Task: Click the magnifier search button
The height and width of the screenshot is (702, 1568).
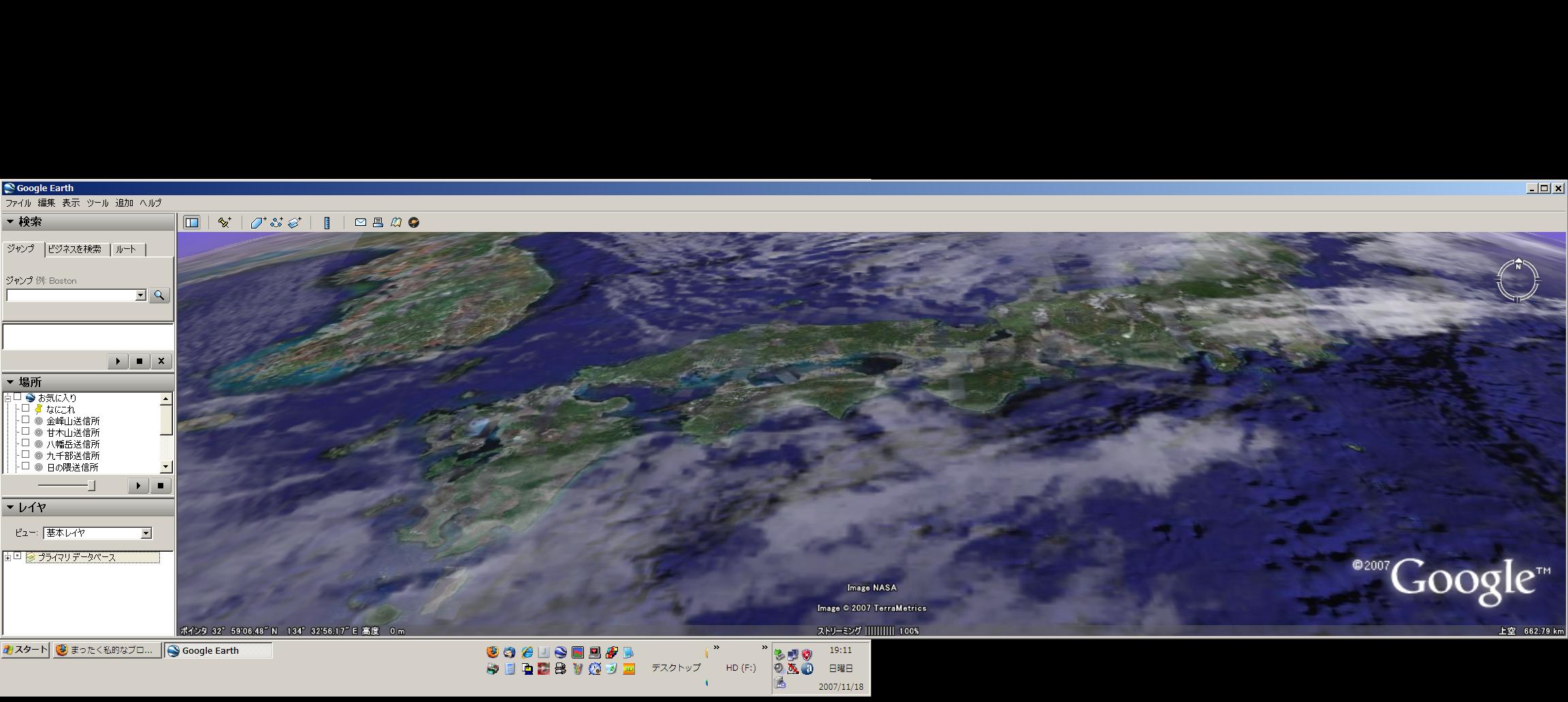Action: pyautogui.click(x=159, y=295)
